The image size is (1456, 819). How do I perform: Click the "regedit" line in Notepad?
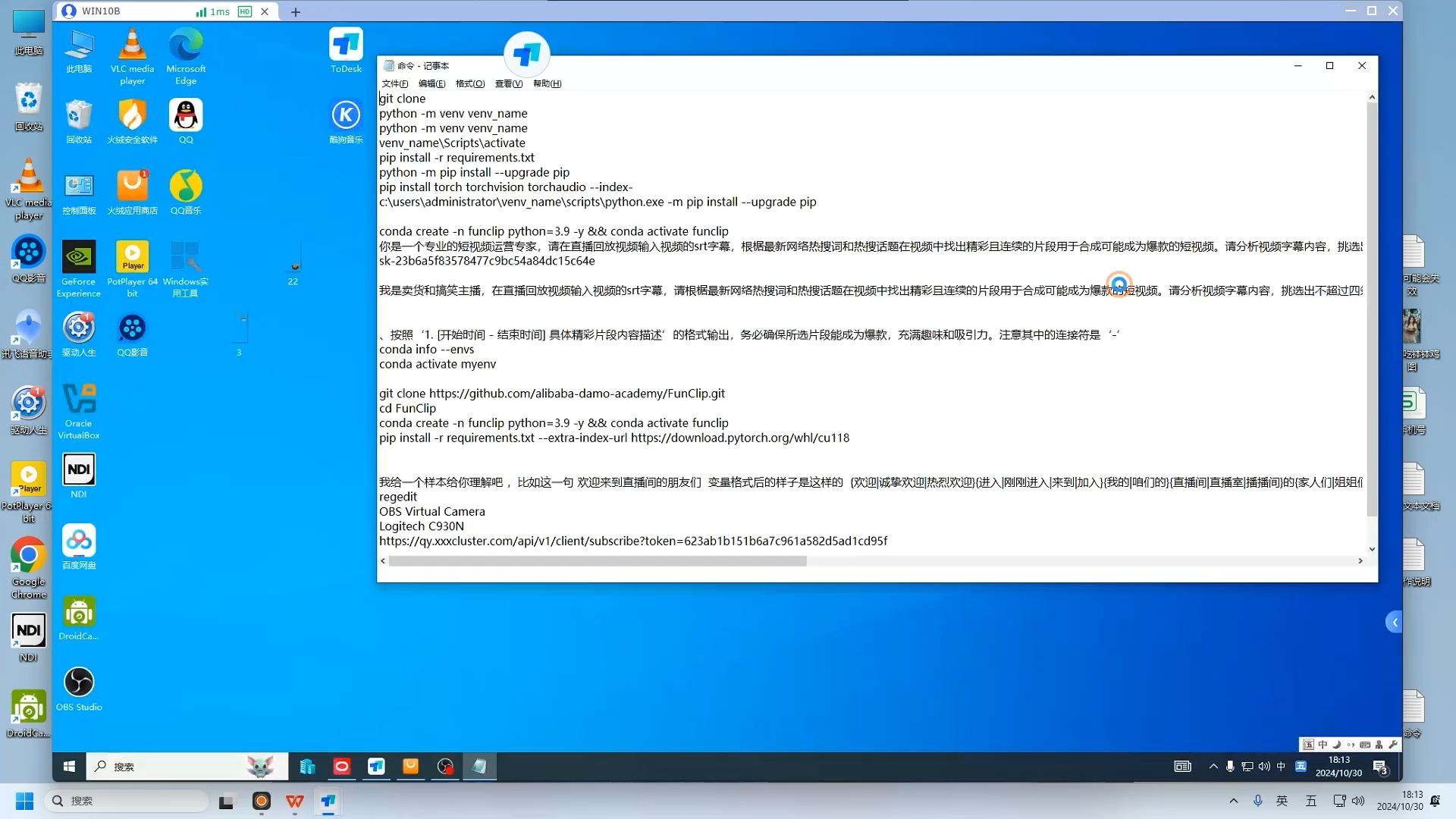tap(398, 497)
